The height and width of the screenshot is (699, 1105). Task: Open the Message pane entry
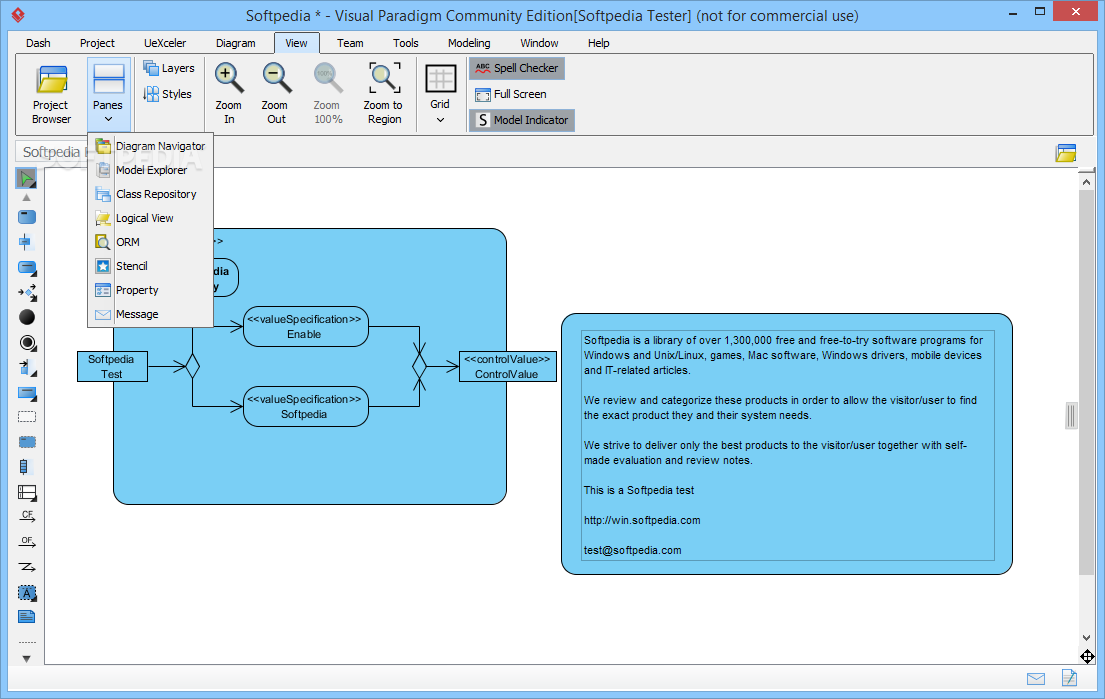click(150, 314)
